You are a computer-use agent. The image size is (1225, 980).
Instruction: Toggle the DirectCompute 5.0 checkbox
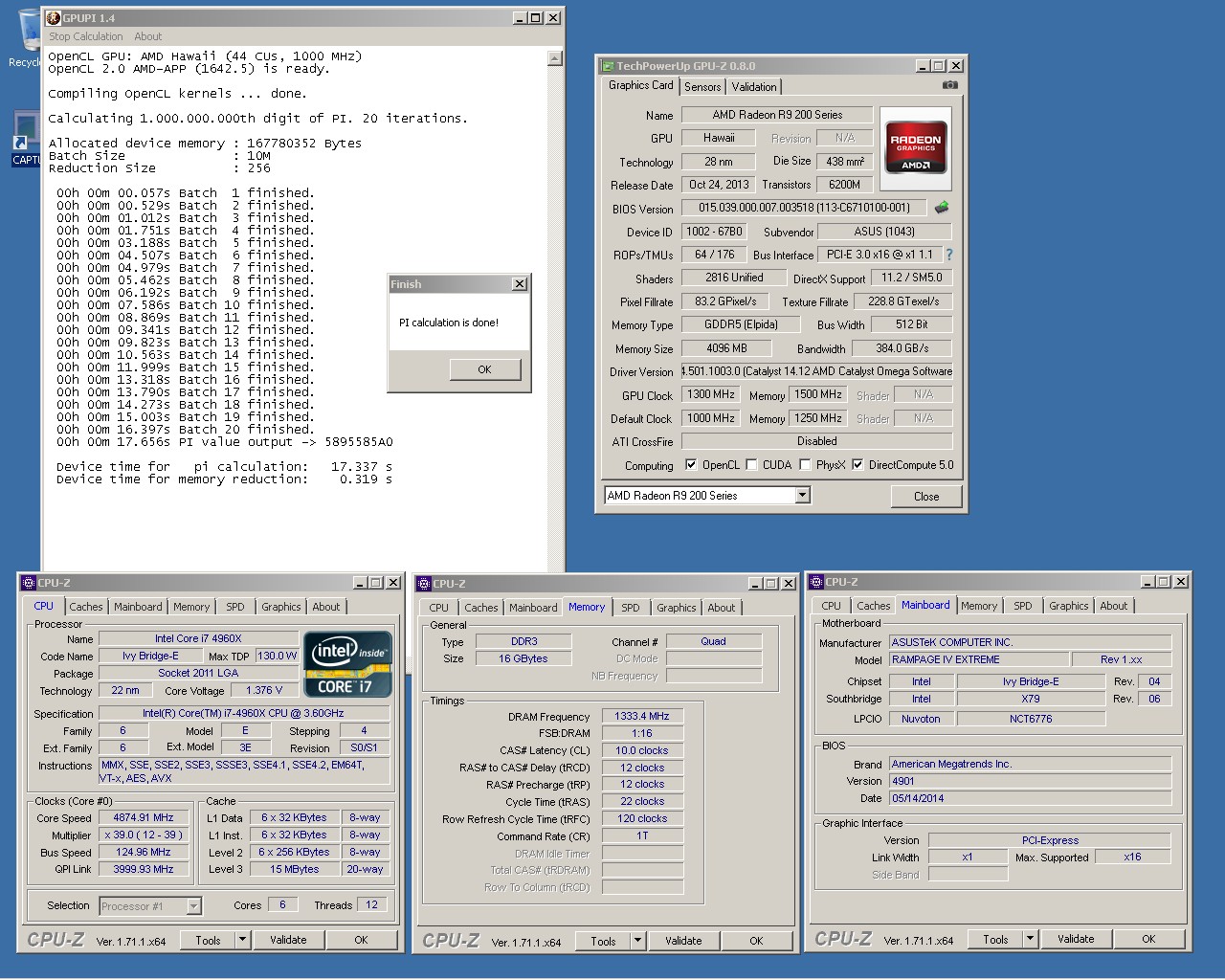857,465
